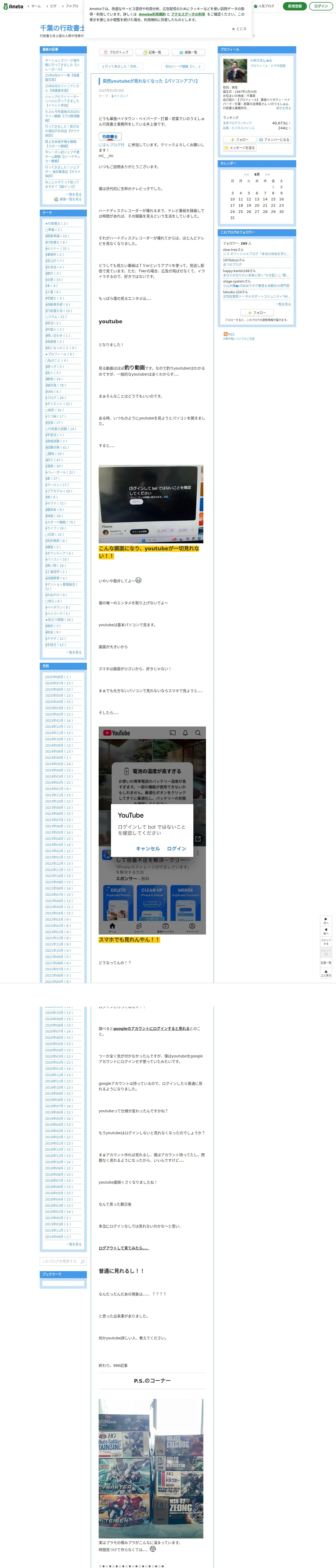Open 著作権についてのご注意 link
The height and width of the screenshot is (1568, 336).
pos(239,338)
